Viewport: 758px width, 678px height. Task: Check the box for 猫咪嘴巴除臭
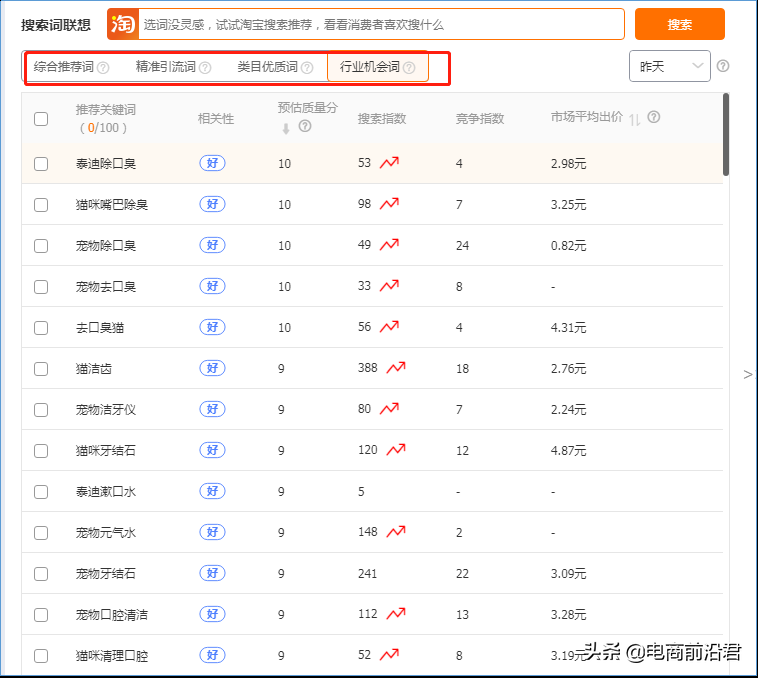(41, 205)
